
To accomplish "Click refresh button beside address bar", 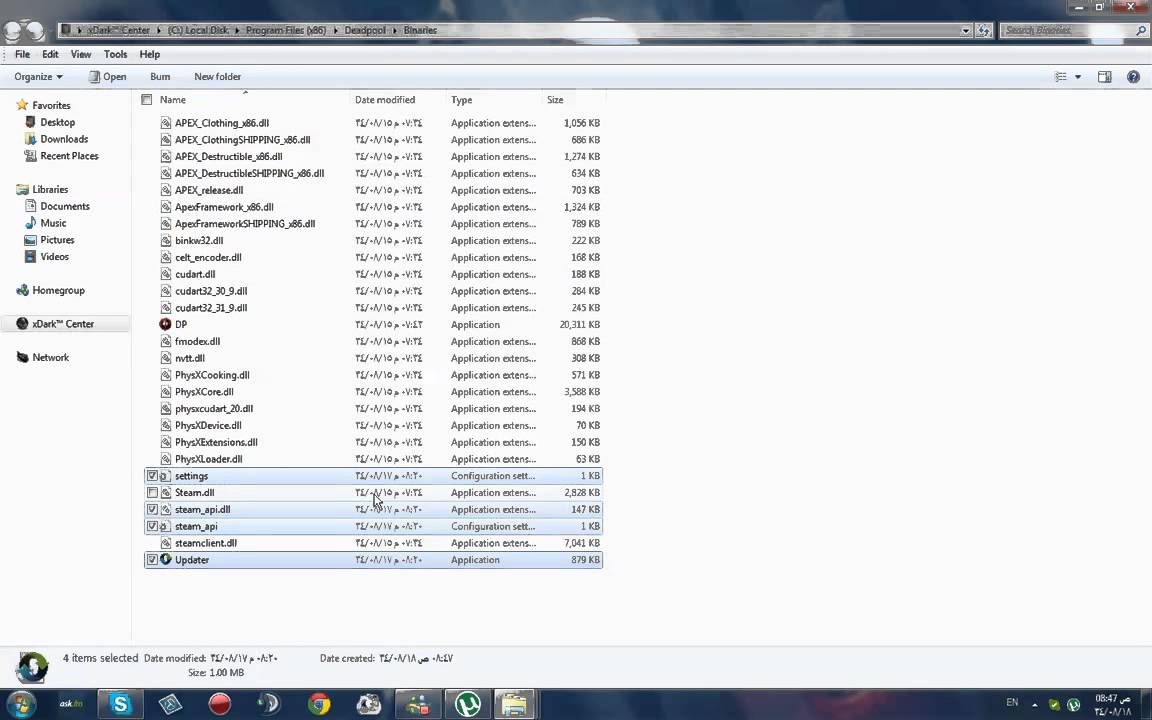I will point(984,30).
